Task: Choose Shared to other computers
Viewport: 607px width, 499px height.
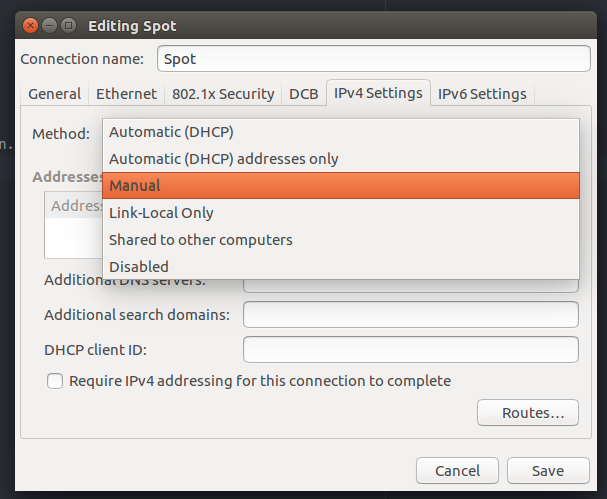Action: [341, 240]
